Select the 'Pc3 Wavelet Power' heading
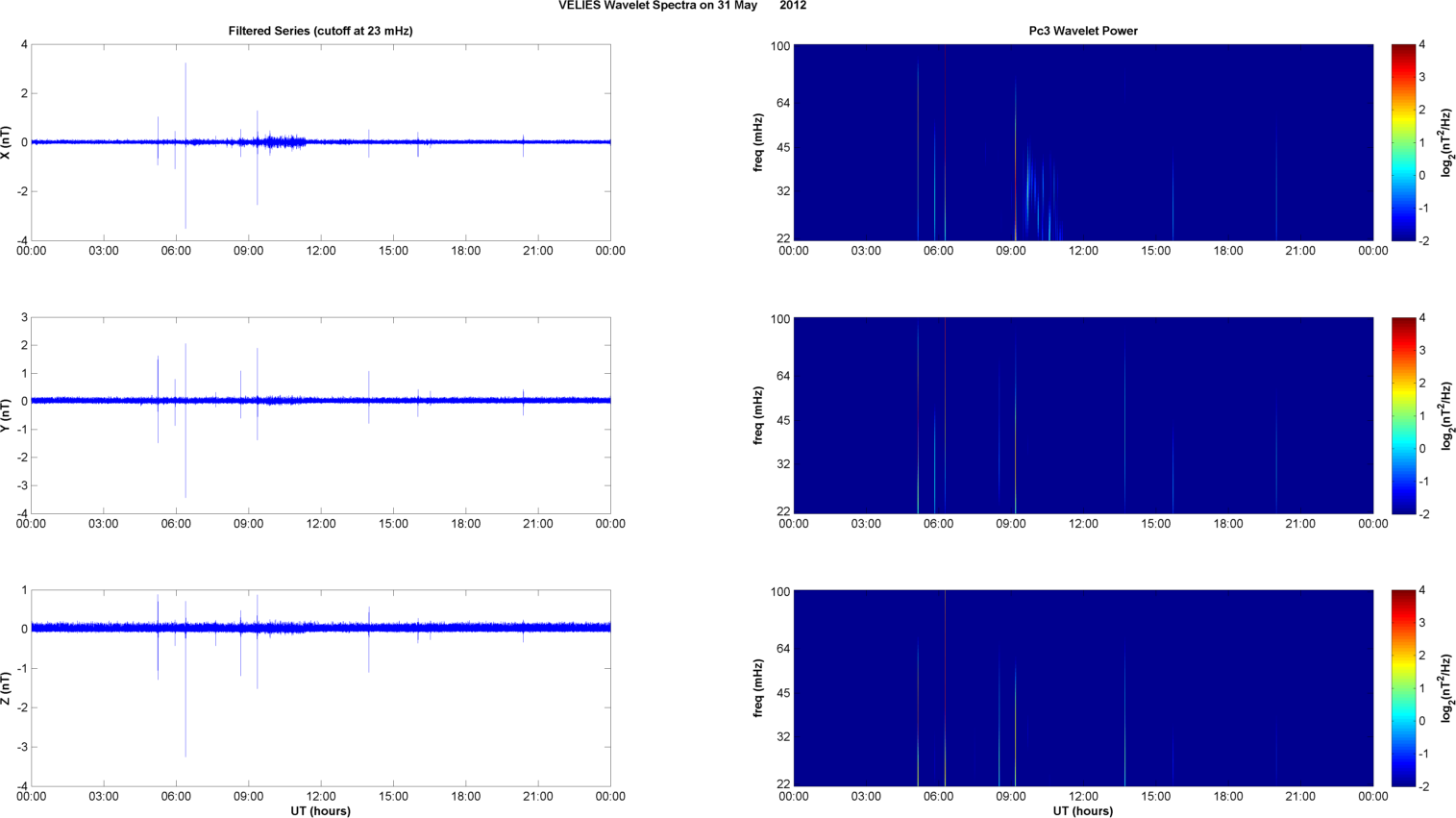Screen dimensions: 1456x818 click(1083, 31)
